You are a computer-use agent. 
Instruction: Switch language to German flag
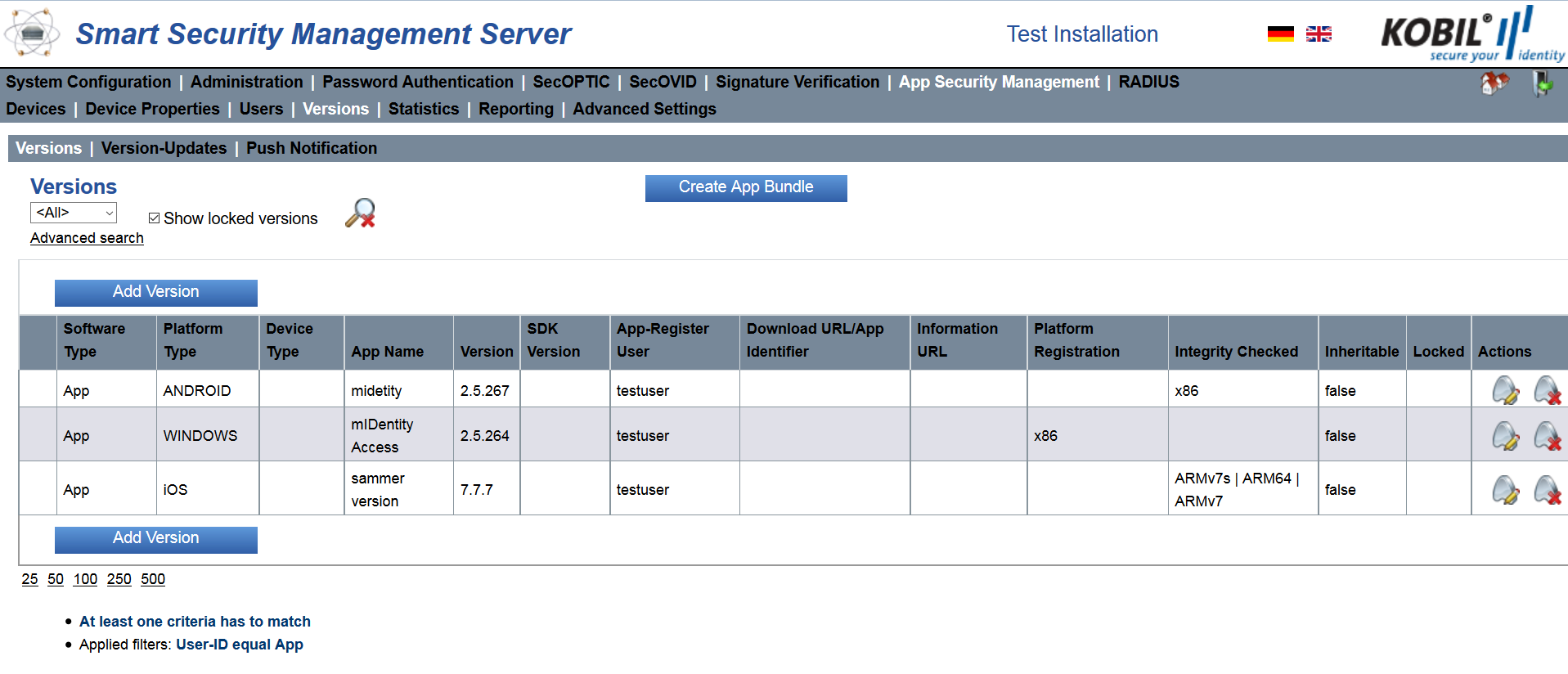click(1280, 34)
